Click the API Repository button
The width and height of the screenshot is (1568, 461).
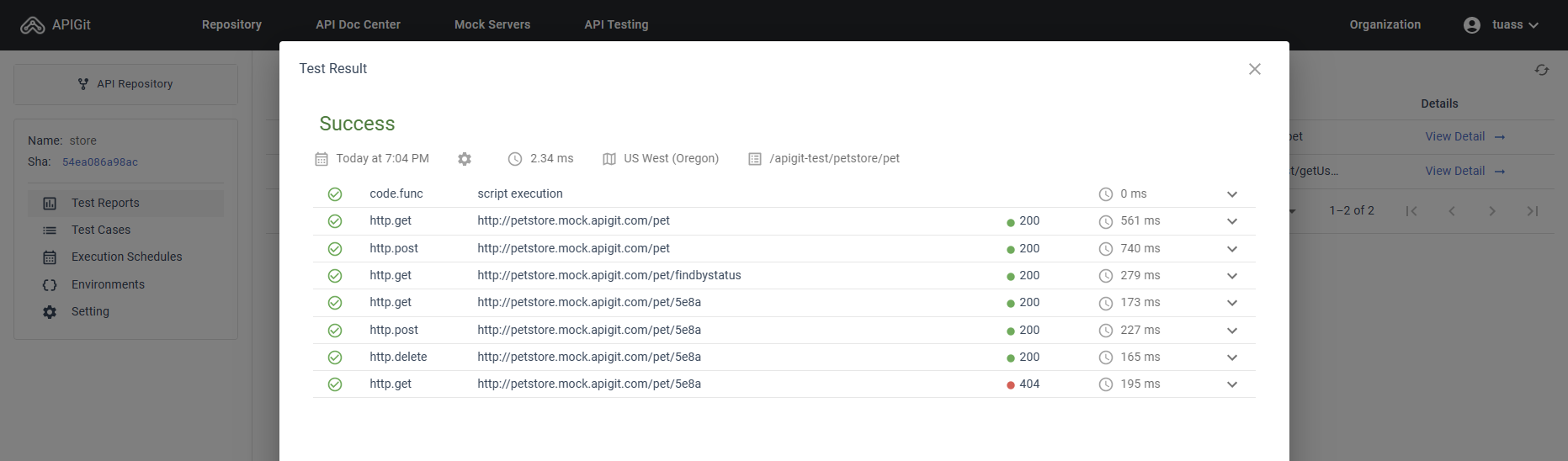[x=125, y=84]
